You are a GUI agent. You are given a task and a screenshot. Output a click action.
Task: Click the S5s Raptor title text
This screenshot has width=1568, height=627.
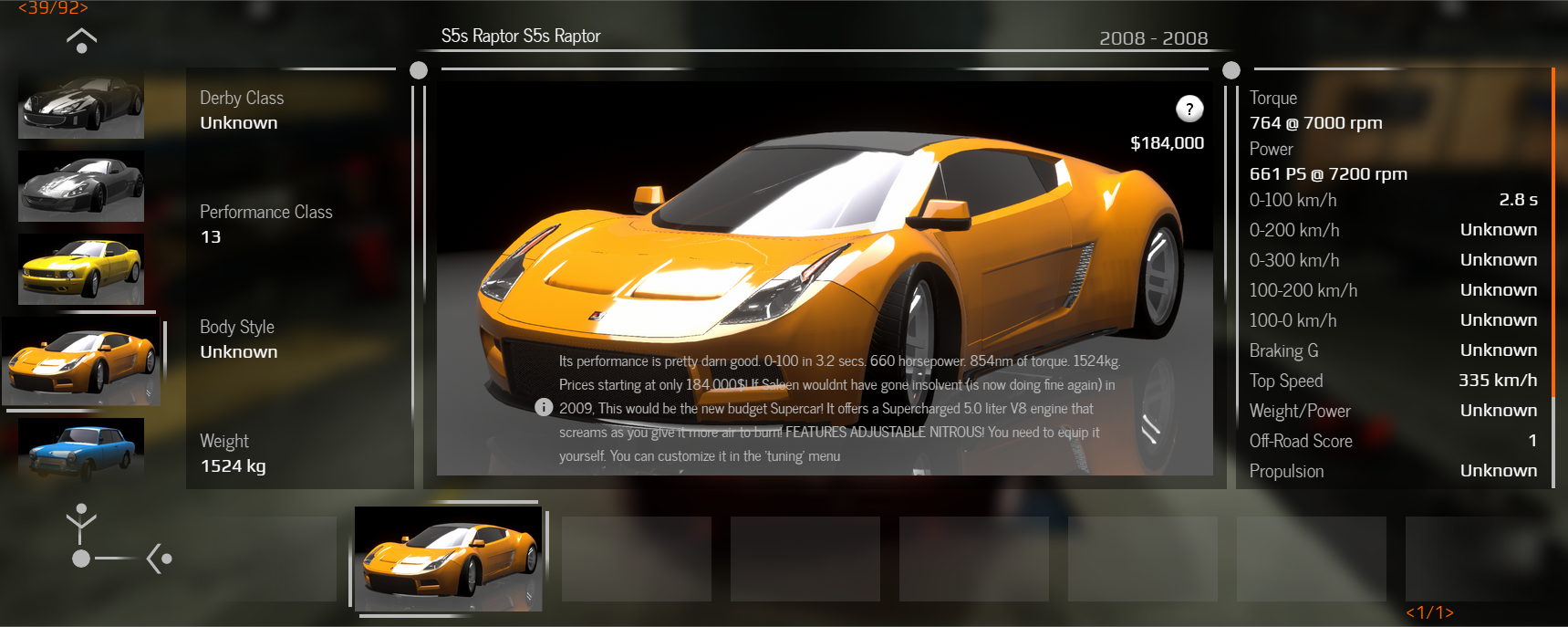(x=521, y=36)
